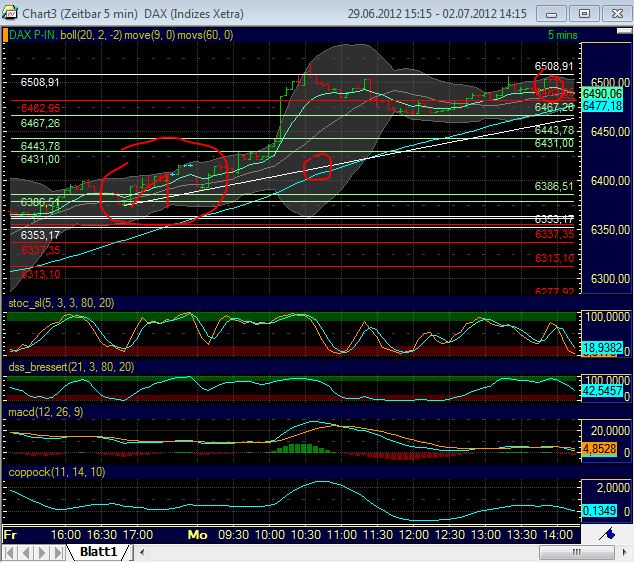Click the 2,0000 coppock axis label
This screenshot has height=563, width=634.
613,488
